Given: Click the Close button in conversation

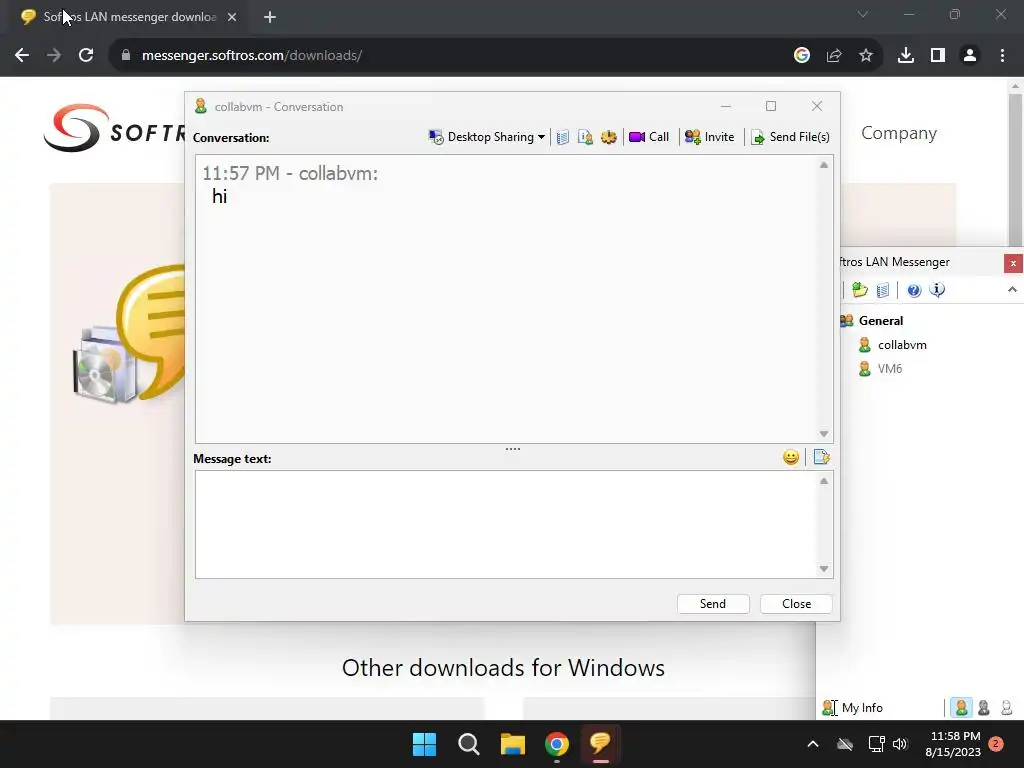Looking at the screenshot, I should pyautogui.click(x=796, y=604).
